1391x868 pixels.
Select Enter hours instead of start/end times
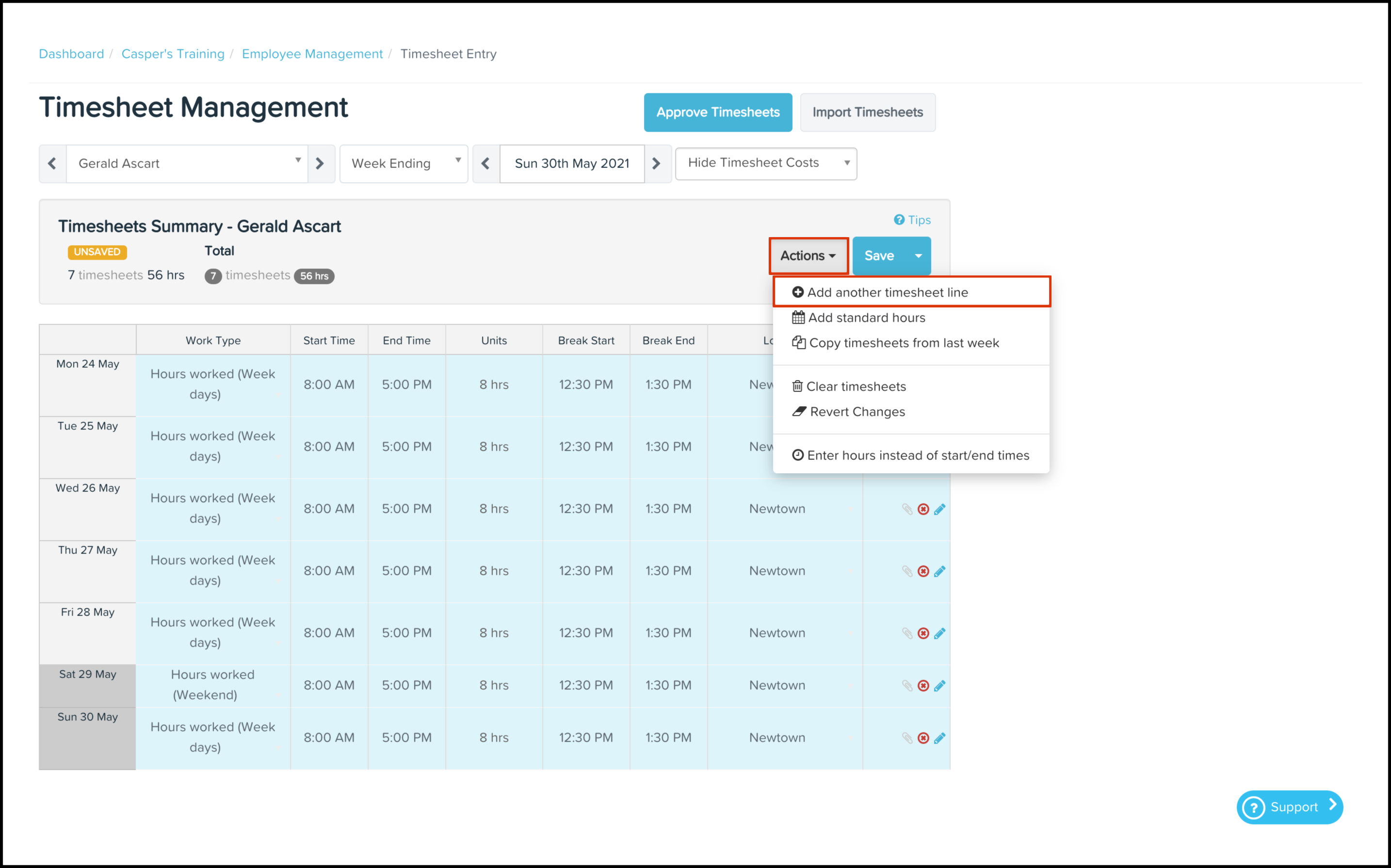[x=917, y=455]
